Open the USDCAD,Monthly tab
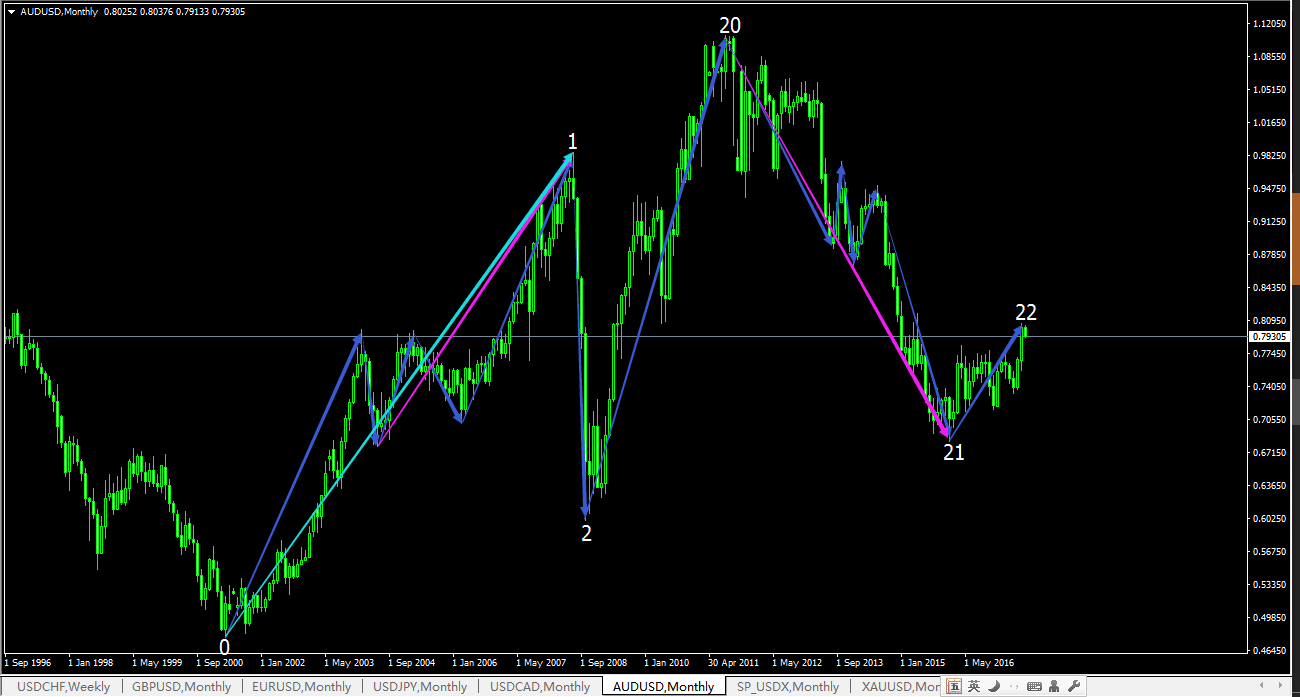 click(x=540, y=687)
